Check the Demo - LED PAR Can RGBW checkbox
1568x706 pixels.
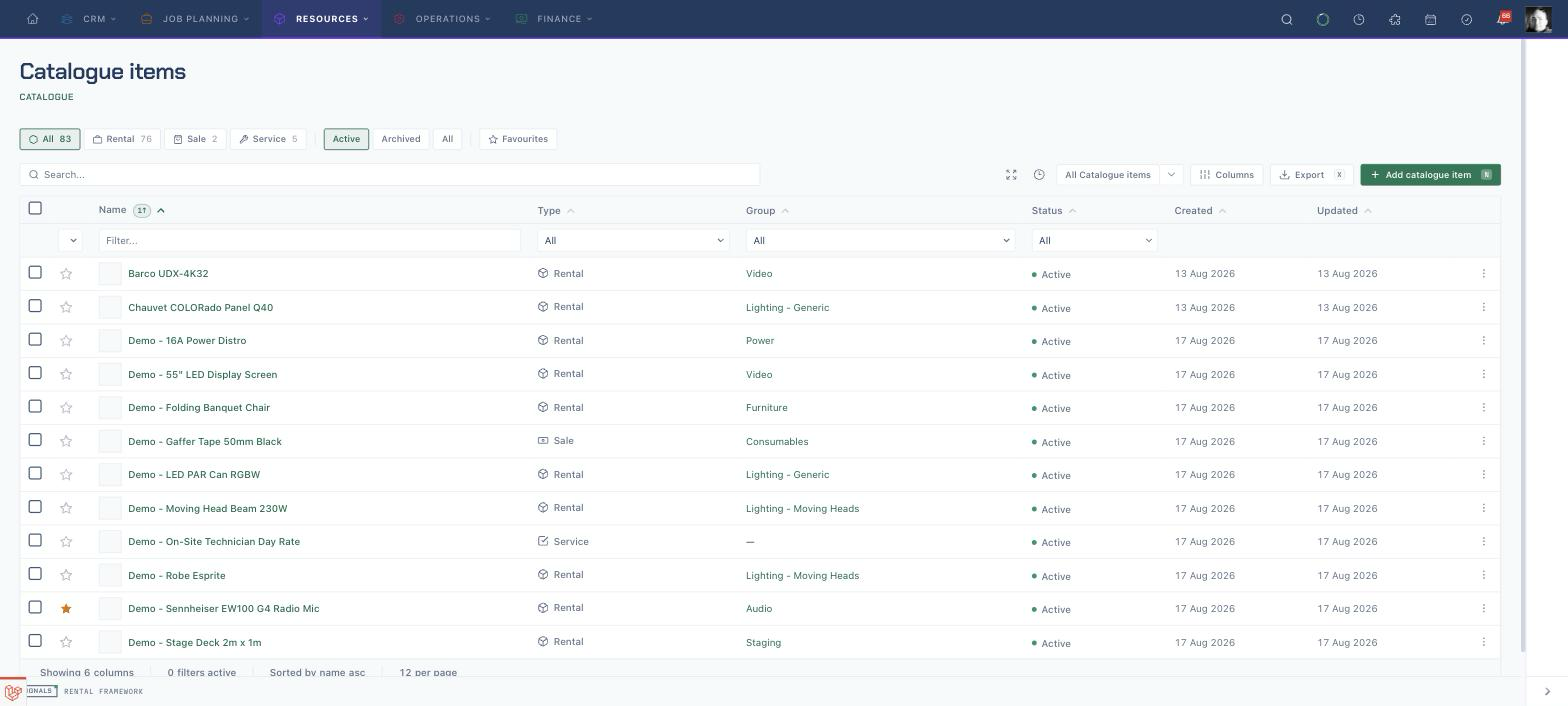point(35,473)
